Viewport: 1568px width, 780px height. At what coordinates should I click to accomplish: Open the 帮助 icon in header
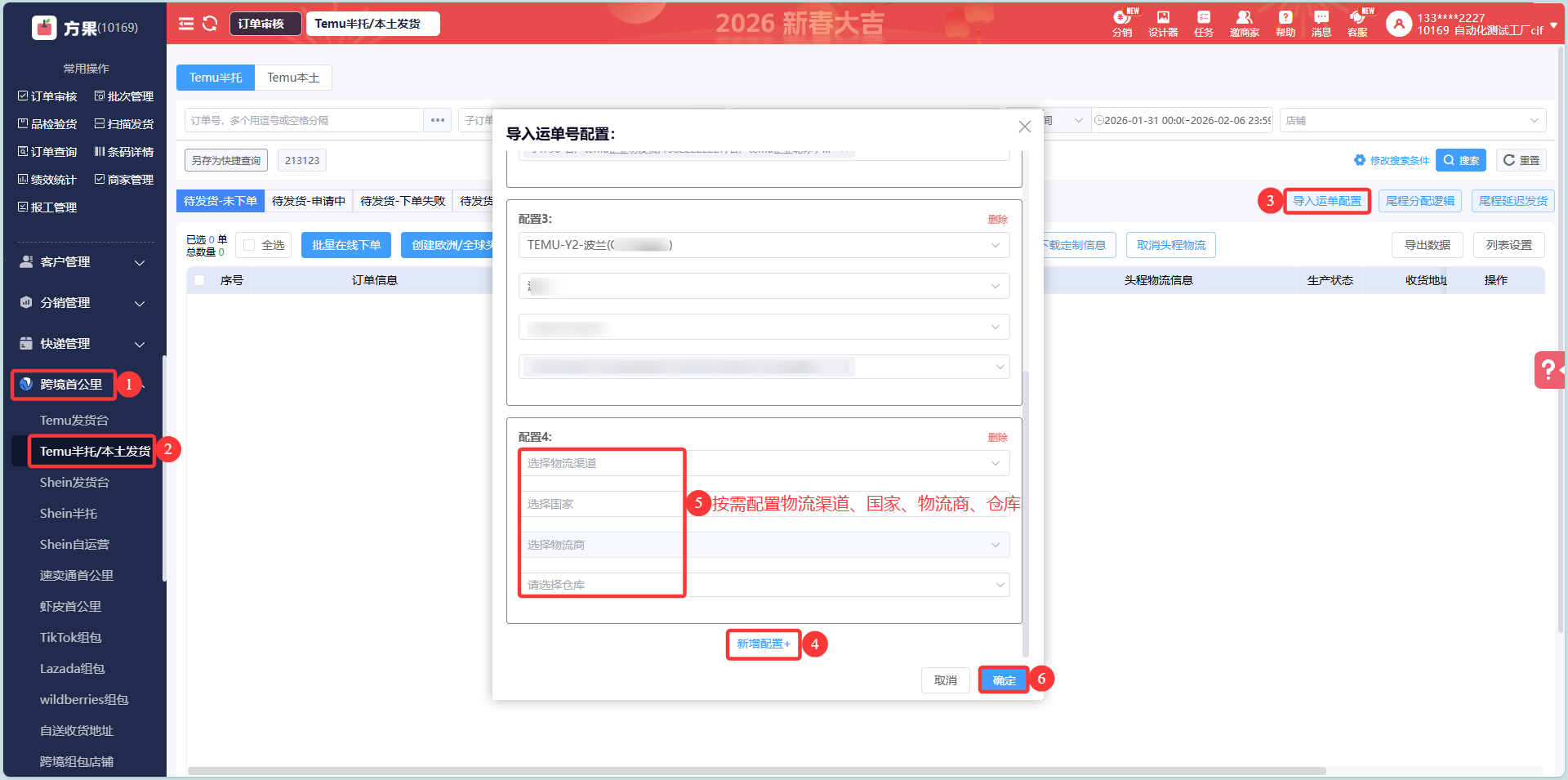point(1285,23)
